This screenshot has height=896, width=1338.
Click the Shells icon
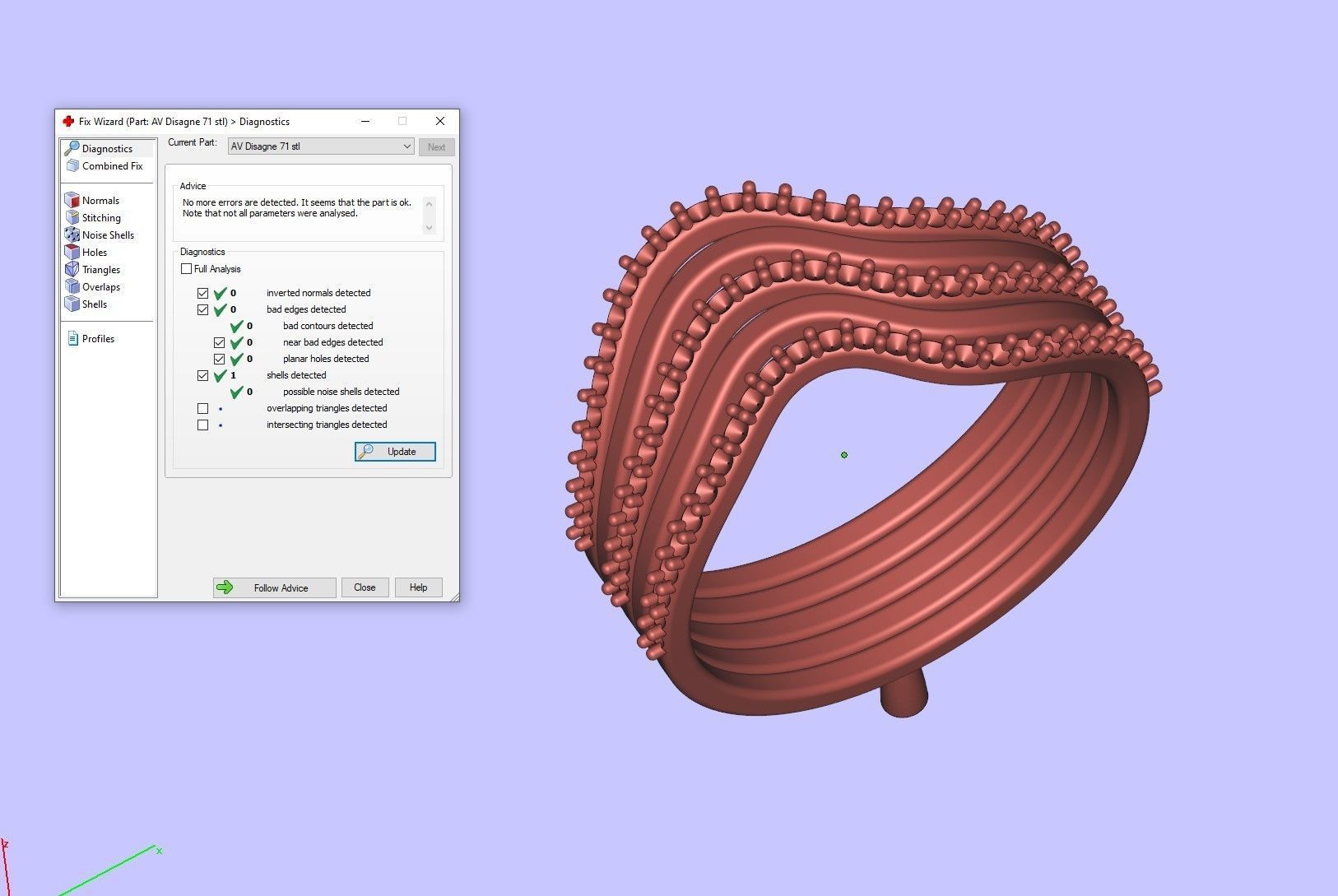coord(72,304)
